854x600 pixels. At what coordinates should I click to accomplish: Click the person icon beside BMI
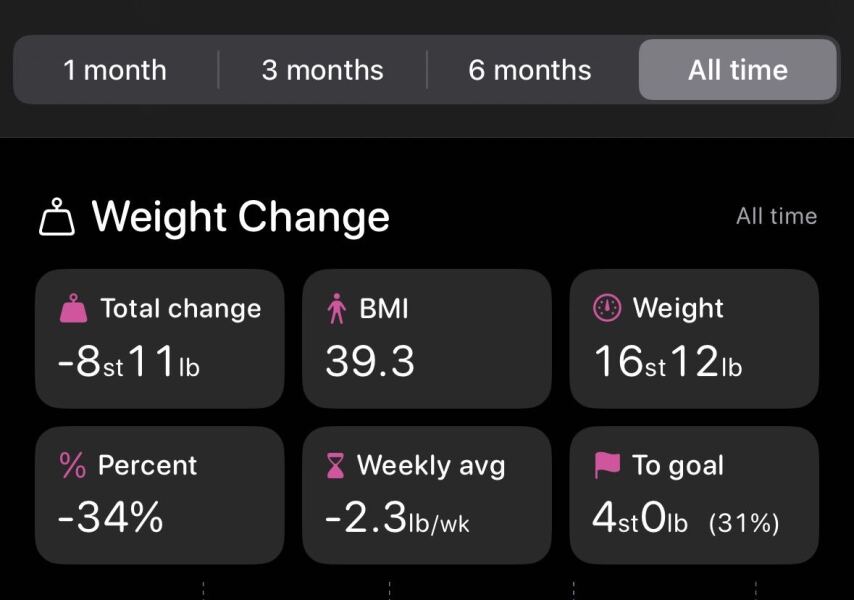pyautogui.click(x=336, y=309)
